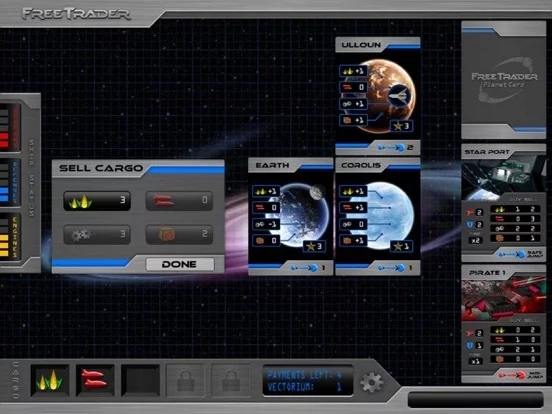Screen dimensions: 552x414
Task: Click Corolis's gears 0 modifier
Action: [x=353, y=224]
